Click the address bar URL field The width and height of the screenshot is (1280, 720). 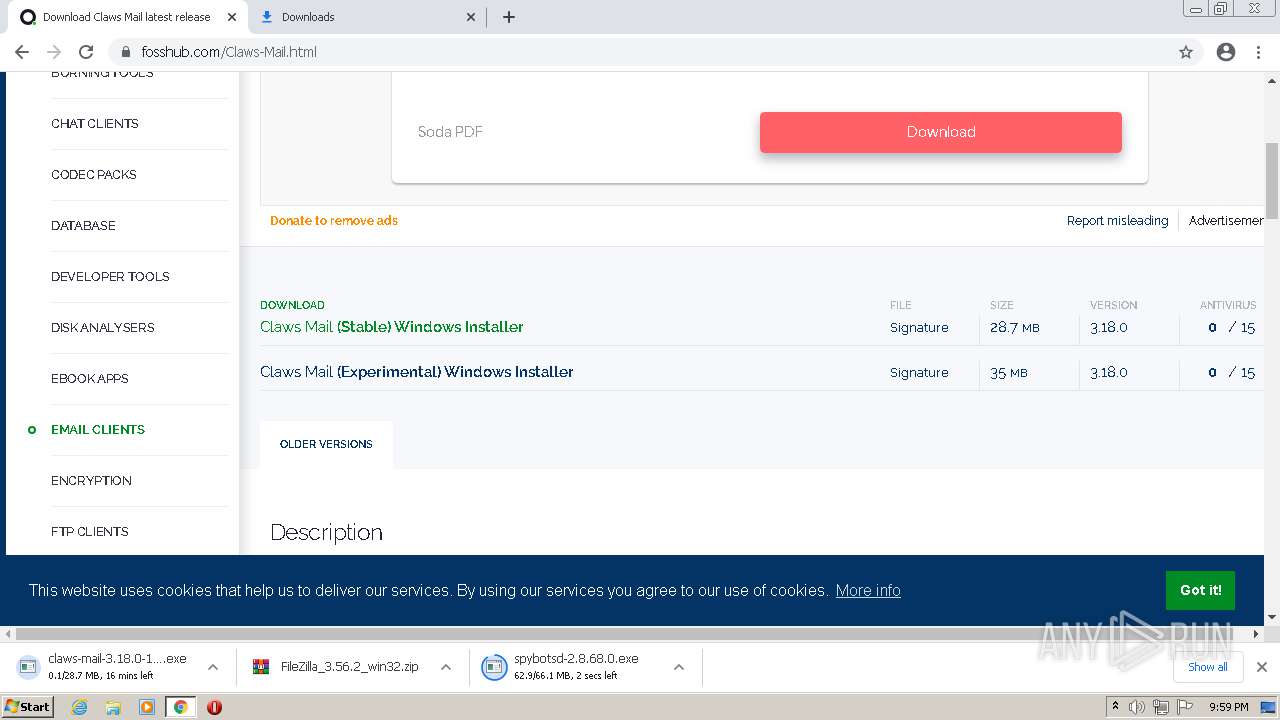tap(640, 52)
